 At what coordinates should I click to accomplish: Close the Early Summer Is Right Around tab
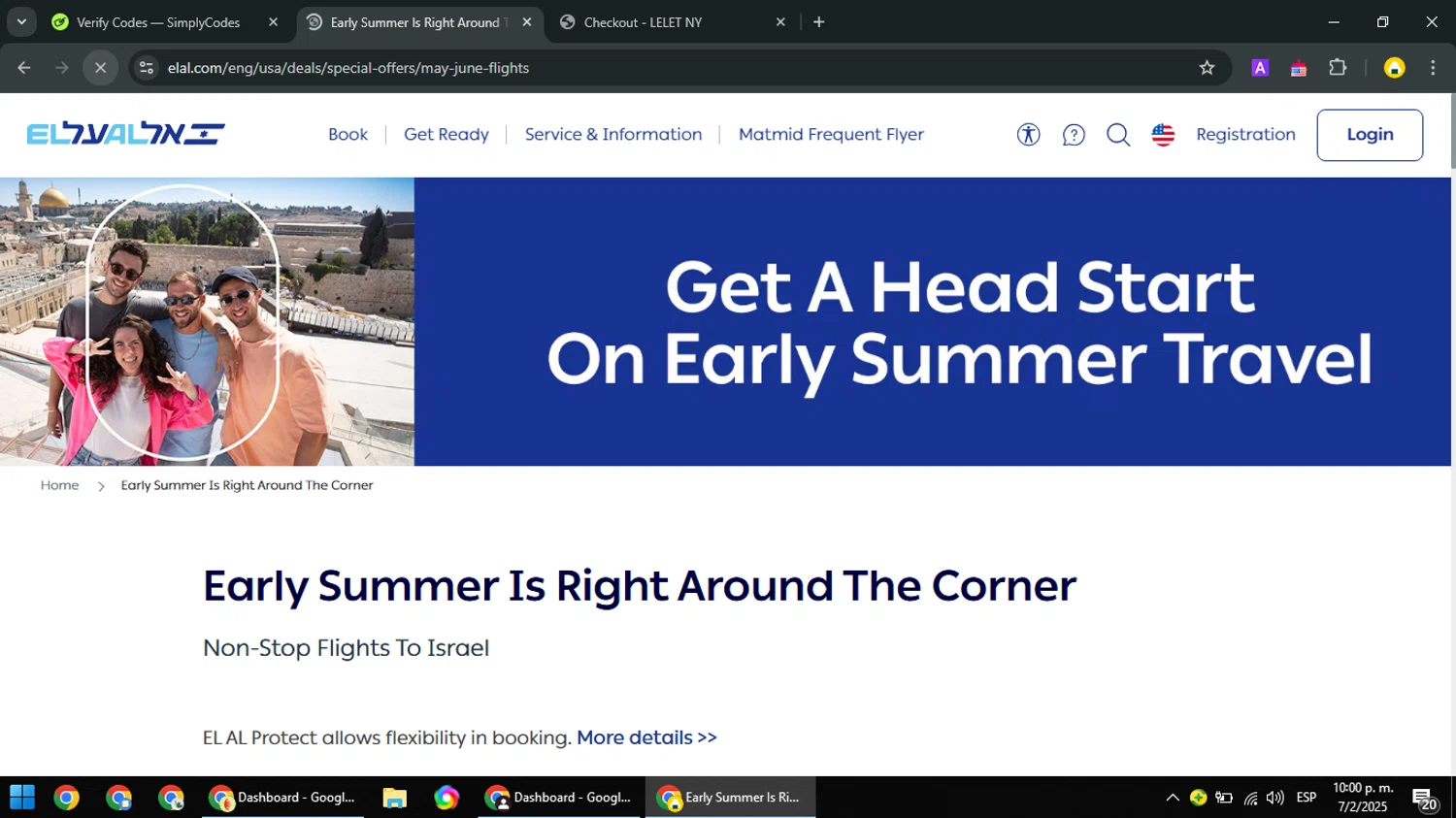527,22
